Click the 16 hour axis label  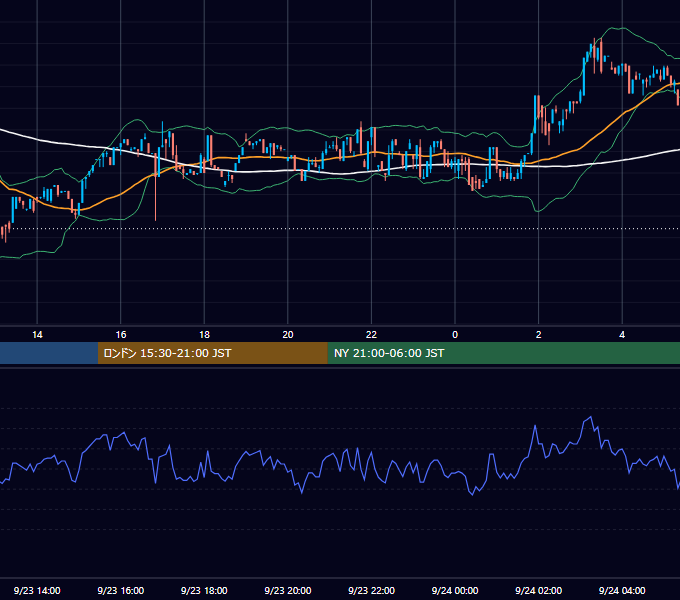point(121,335)
